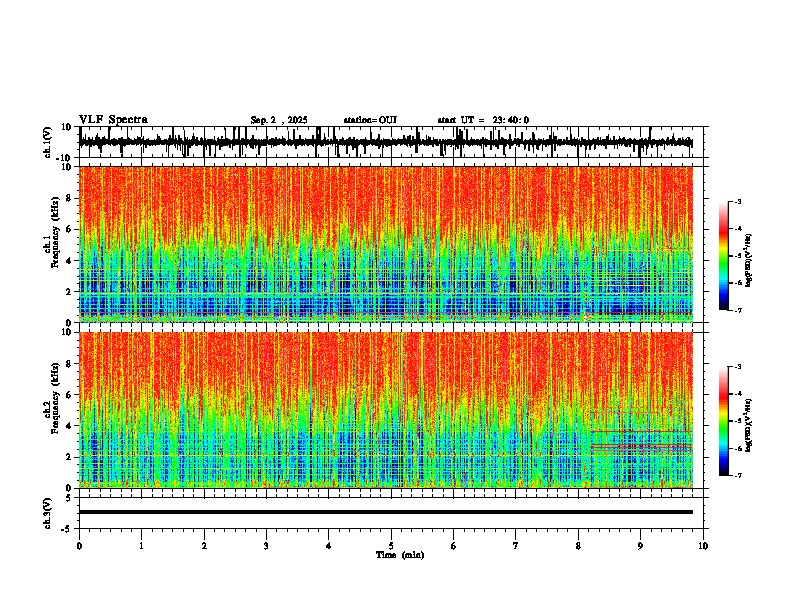Click inside the ch.1 spectrogram panel

point(386,244)
